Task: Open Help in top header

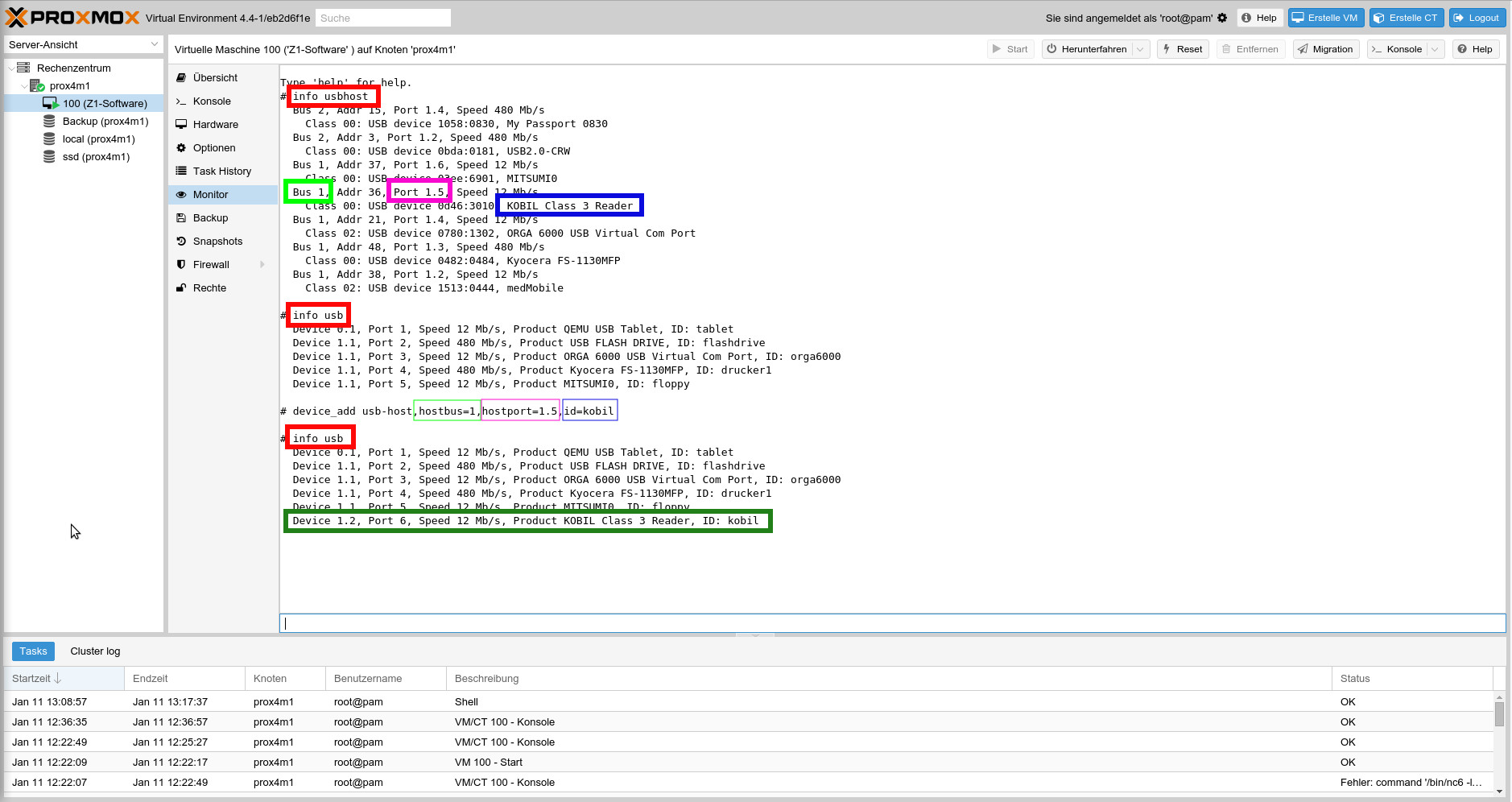Action: coord(1259,18)
